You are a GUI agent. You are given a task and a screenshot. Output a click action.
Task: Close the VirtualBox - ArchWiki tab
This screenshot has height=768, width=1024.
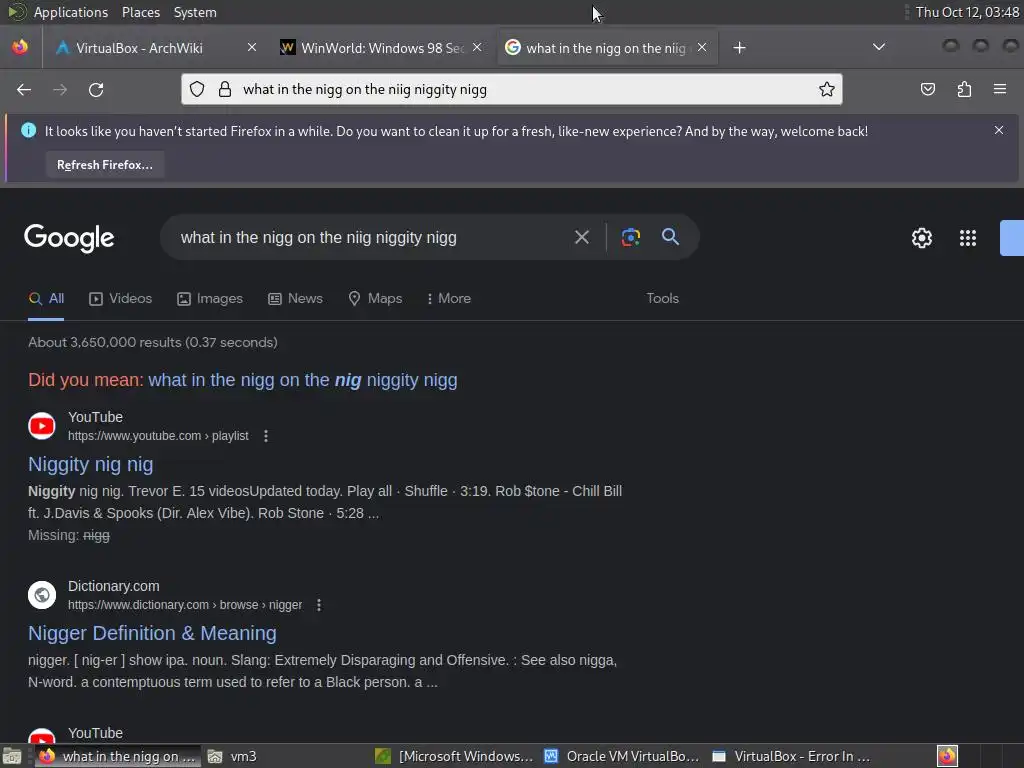[x=251, y=47]
